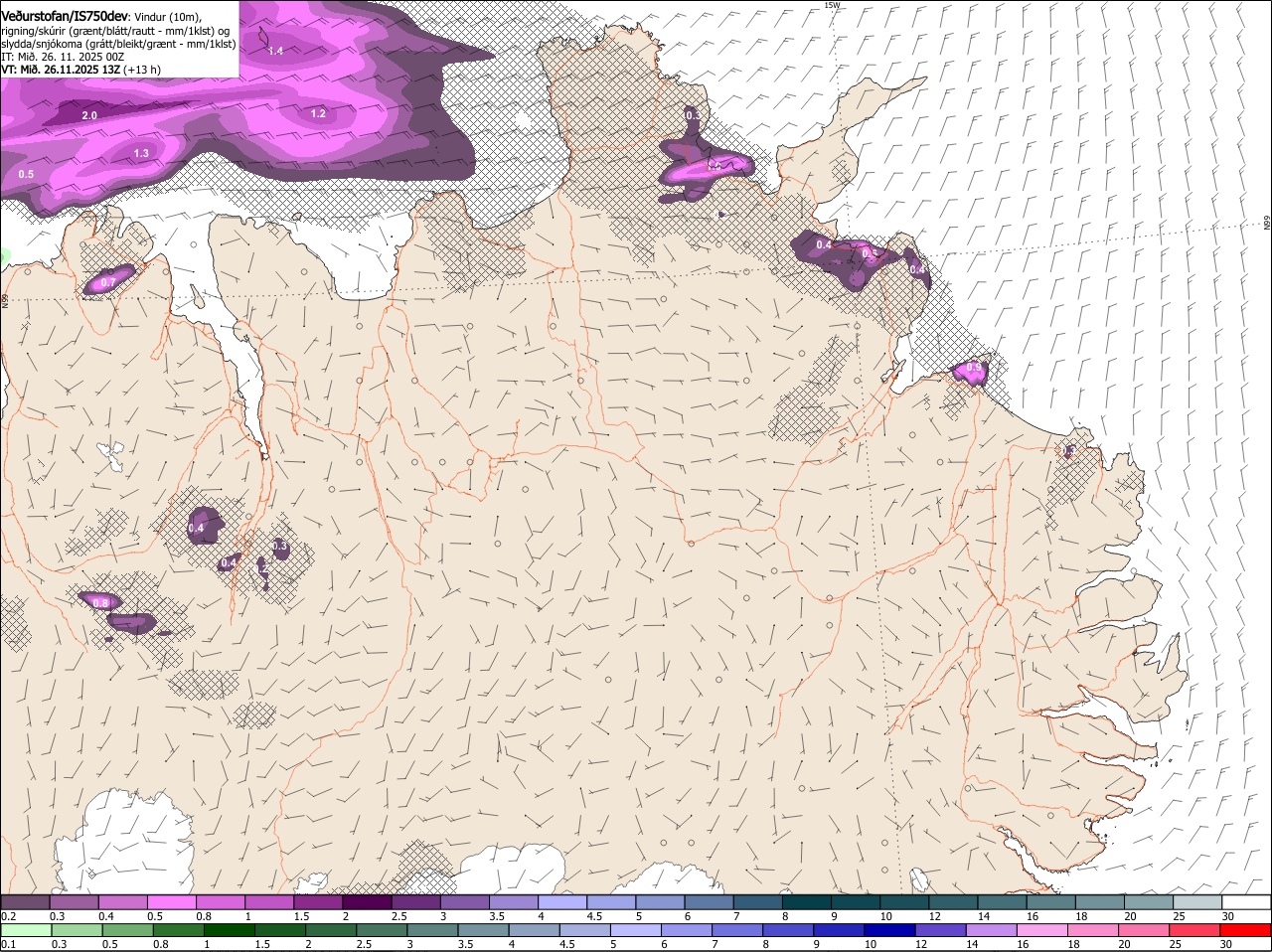Click the 0.1 label in the rain legend
The image size is (1272, 952).
(8, 945)
